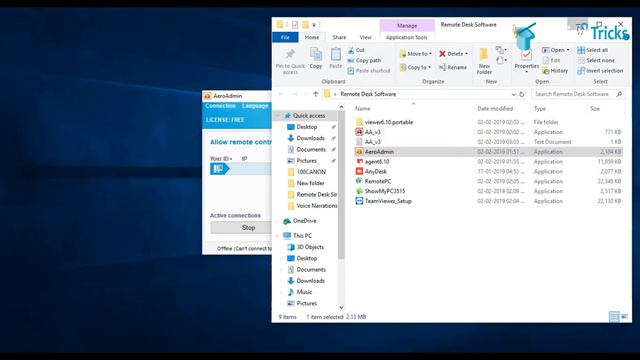Image resolution: width=640 pixels, height=360 pixels.
Task: Click the Up one level arrow
Action: coord(316,94)
